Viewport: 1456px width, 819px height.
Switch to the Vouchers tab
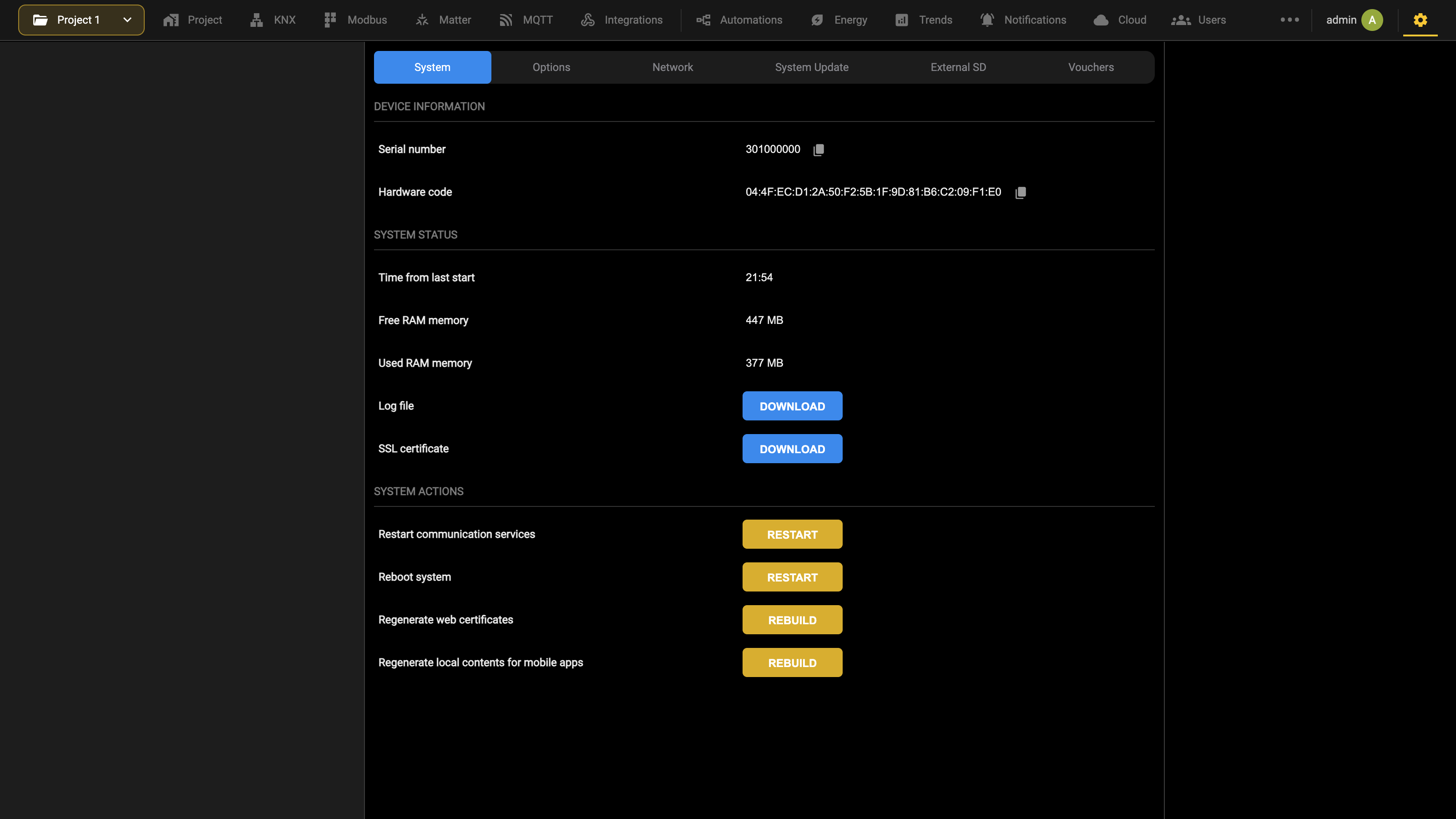click(1091, 67)
